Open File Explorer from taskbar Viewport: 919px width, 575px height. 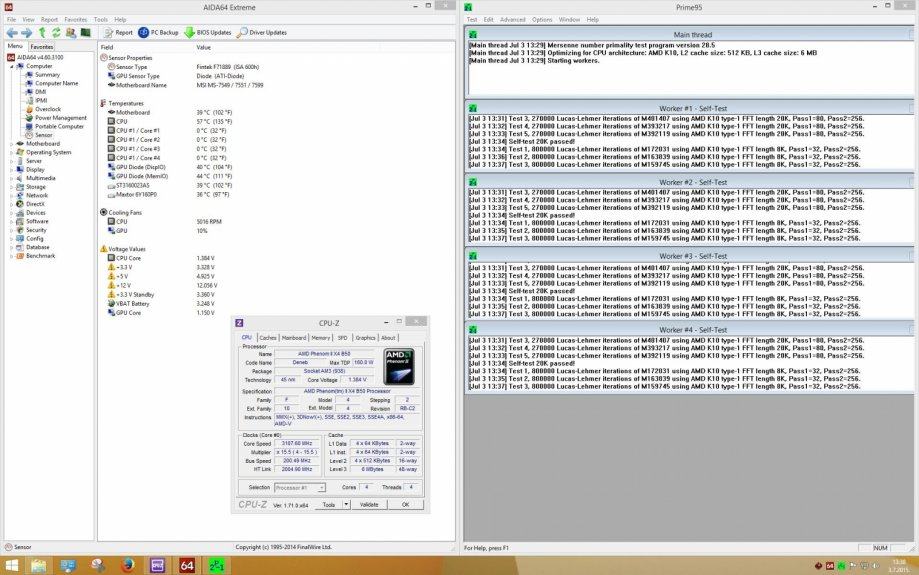click(39, 566)
